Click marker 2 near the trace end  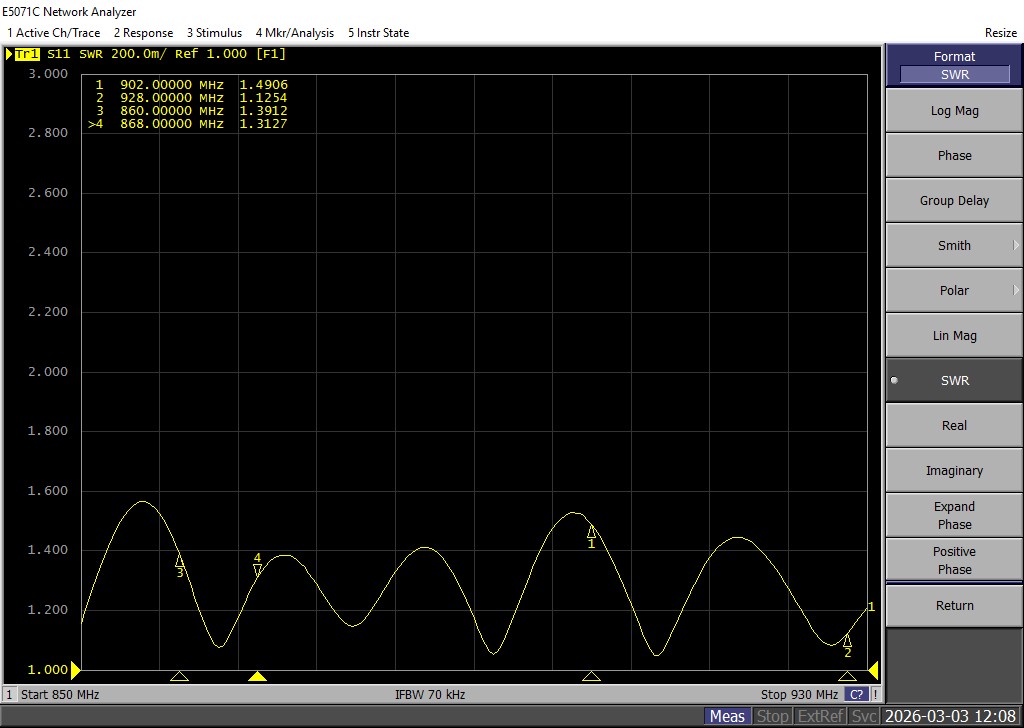(847, 641)
